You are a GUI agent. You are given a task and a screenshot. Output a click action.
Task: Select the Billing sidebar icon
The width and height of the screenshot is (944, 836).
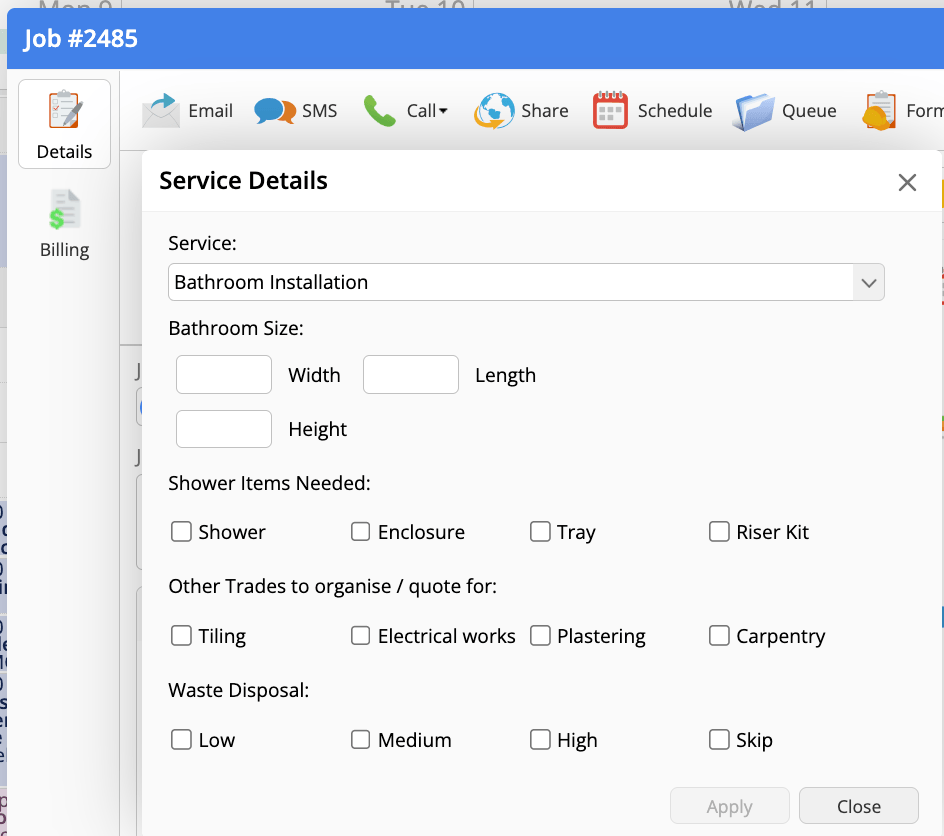[64, 212]
